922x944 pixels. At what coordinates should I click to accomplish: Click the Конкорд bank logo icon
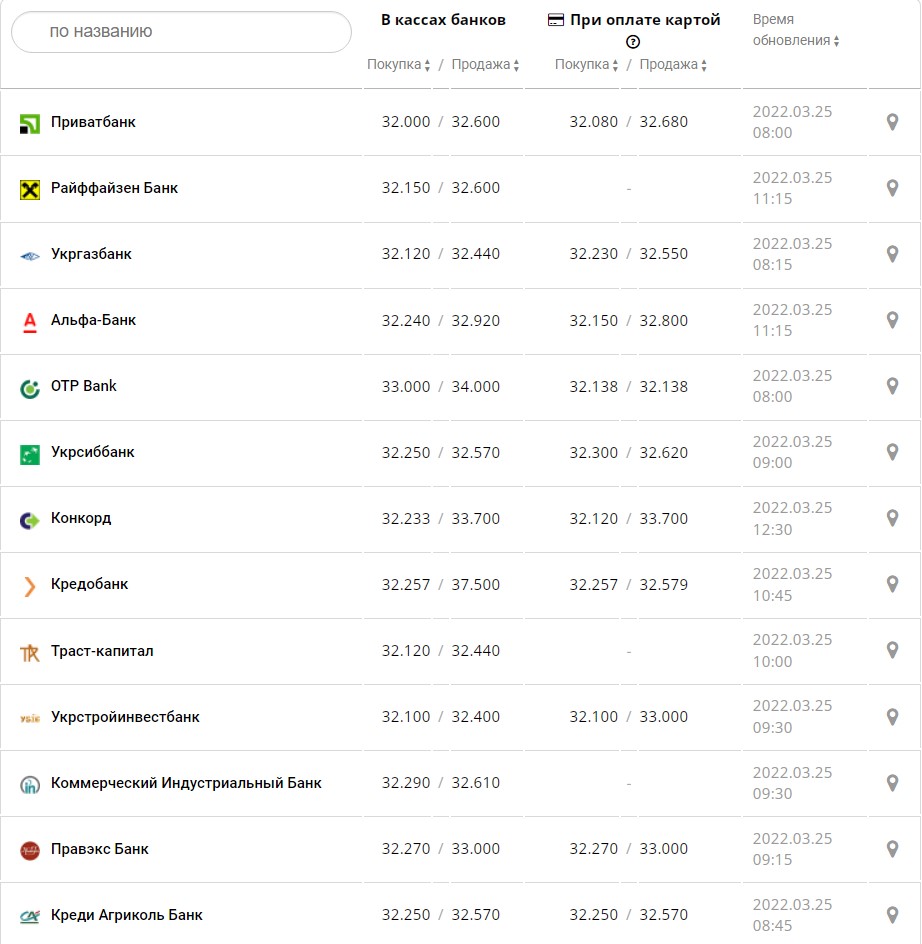tap(30, 520)
